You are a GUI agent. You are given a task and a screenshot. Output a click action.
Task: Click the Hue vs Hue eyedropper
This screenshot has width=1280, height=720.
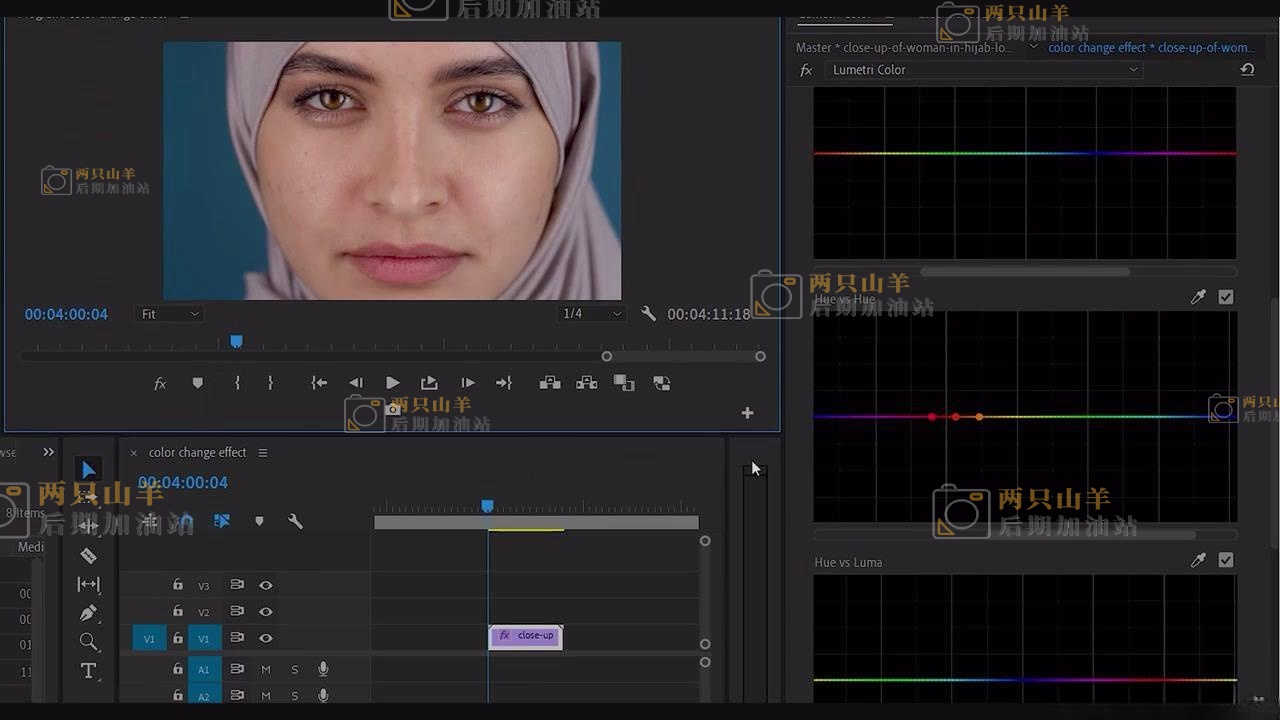tap(1198, 297)
